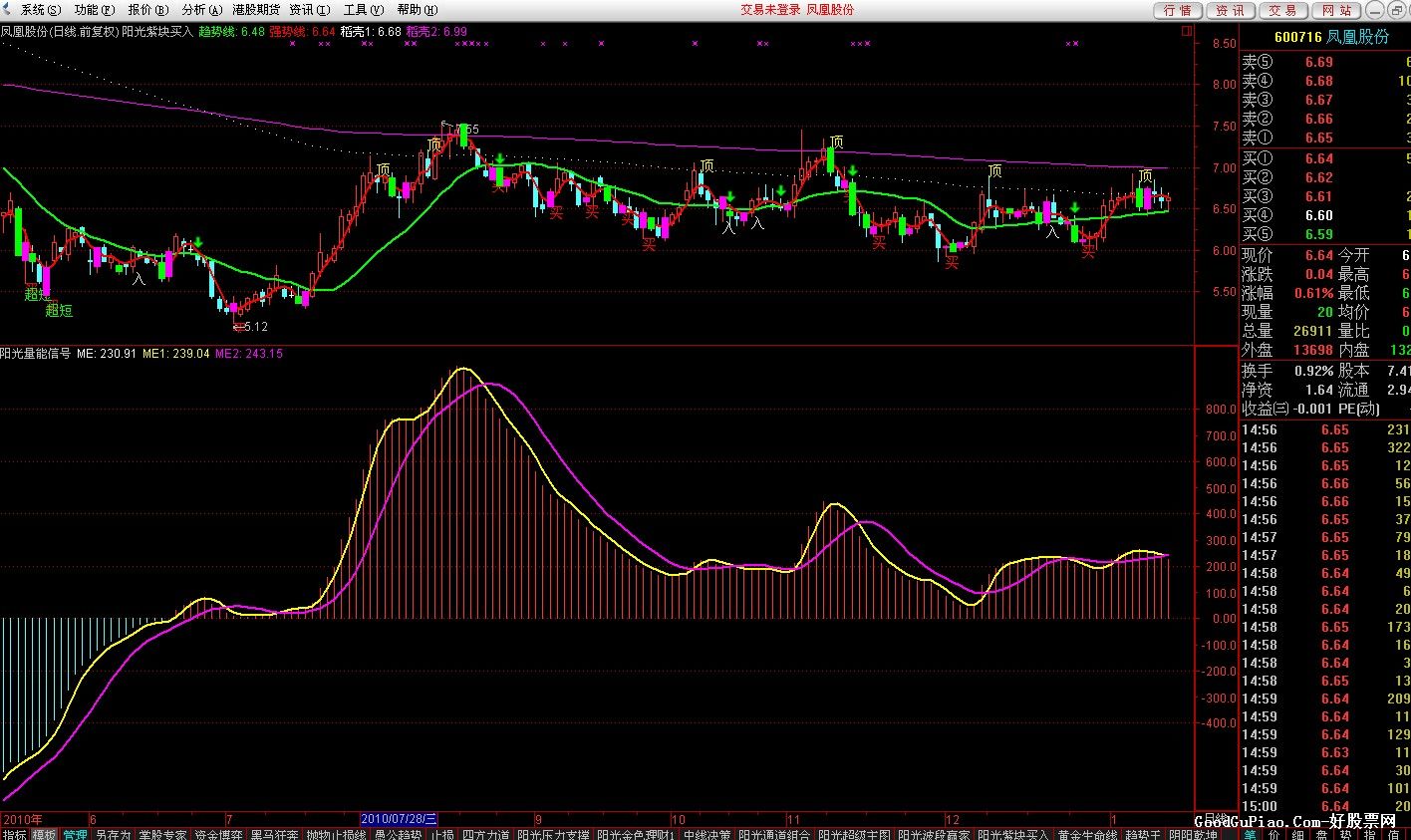The image size is (1411, 840).
Task: Switch to the 阳光通道组合 indicator tab
Action: (774, 834)
